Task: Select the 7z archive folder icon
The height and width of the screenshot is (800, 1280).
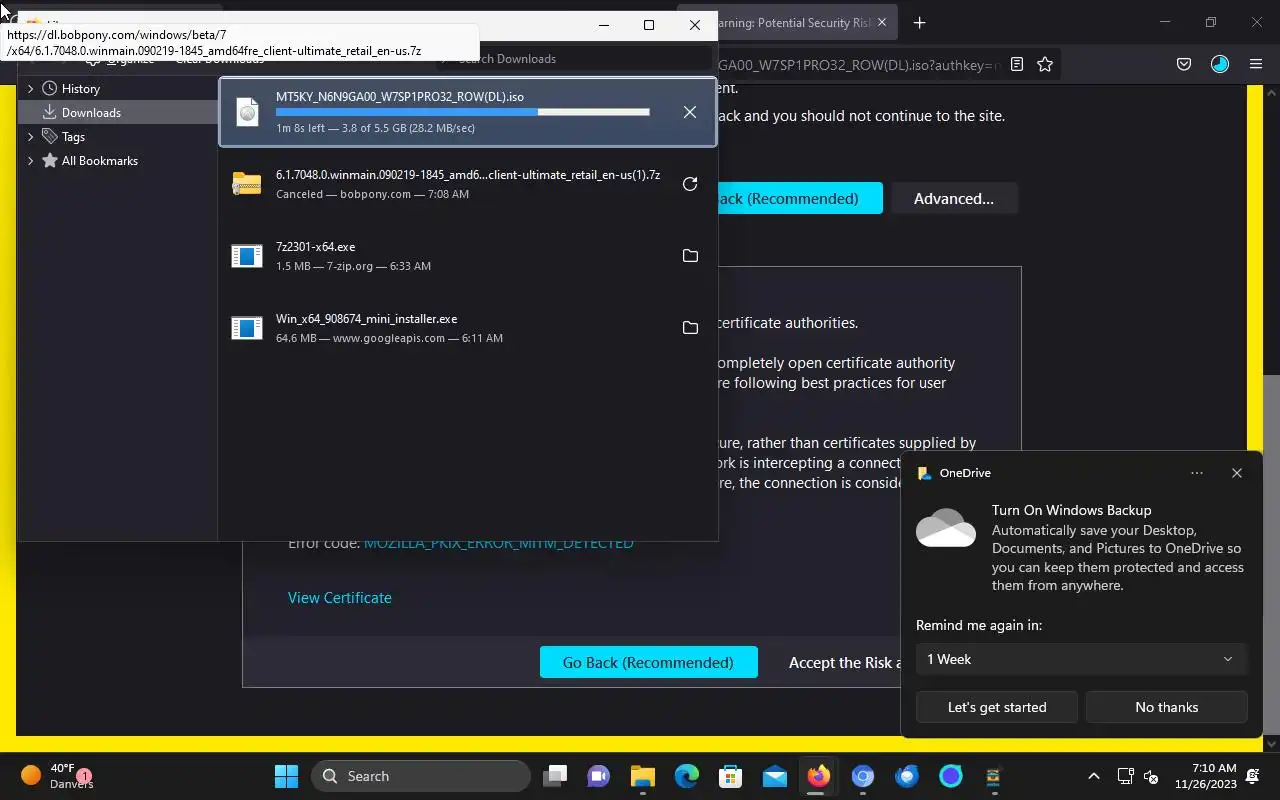Action: [247, 184]
